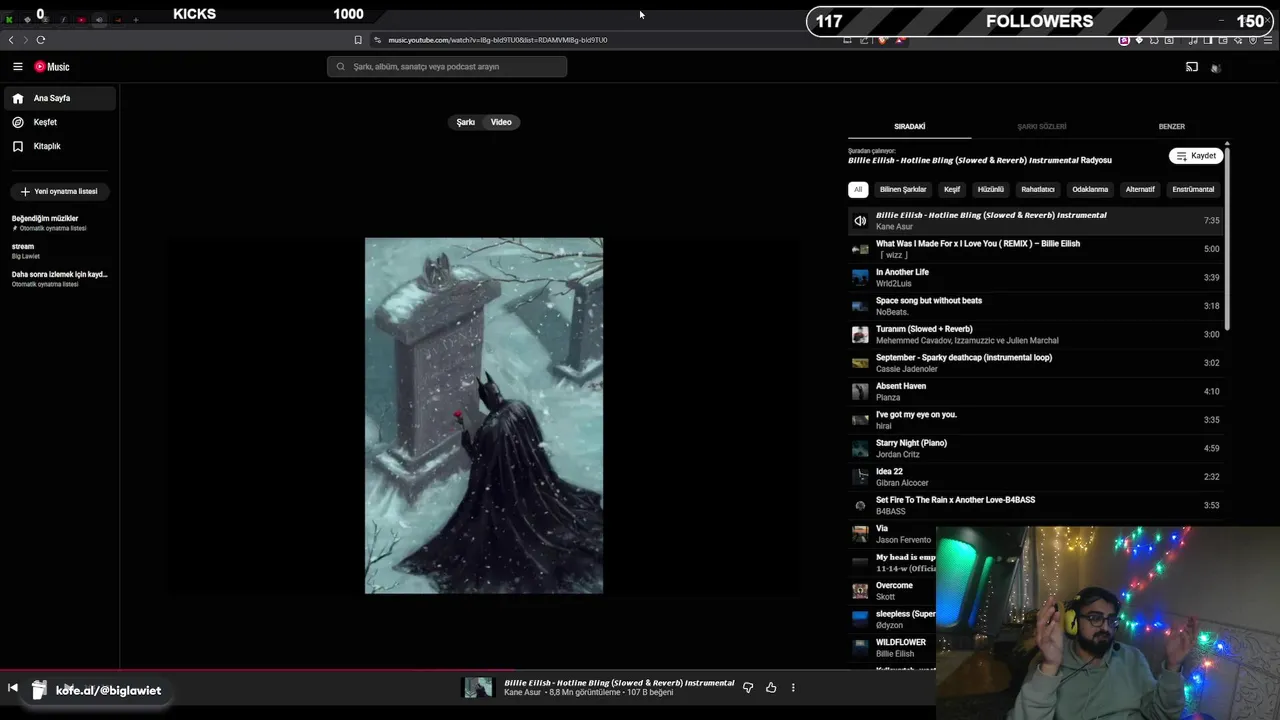Open the browser main menu icon
The height and width of the screenshot is (720, 1280).
(x=1268, y=40)
